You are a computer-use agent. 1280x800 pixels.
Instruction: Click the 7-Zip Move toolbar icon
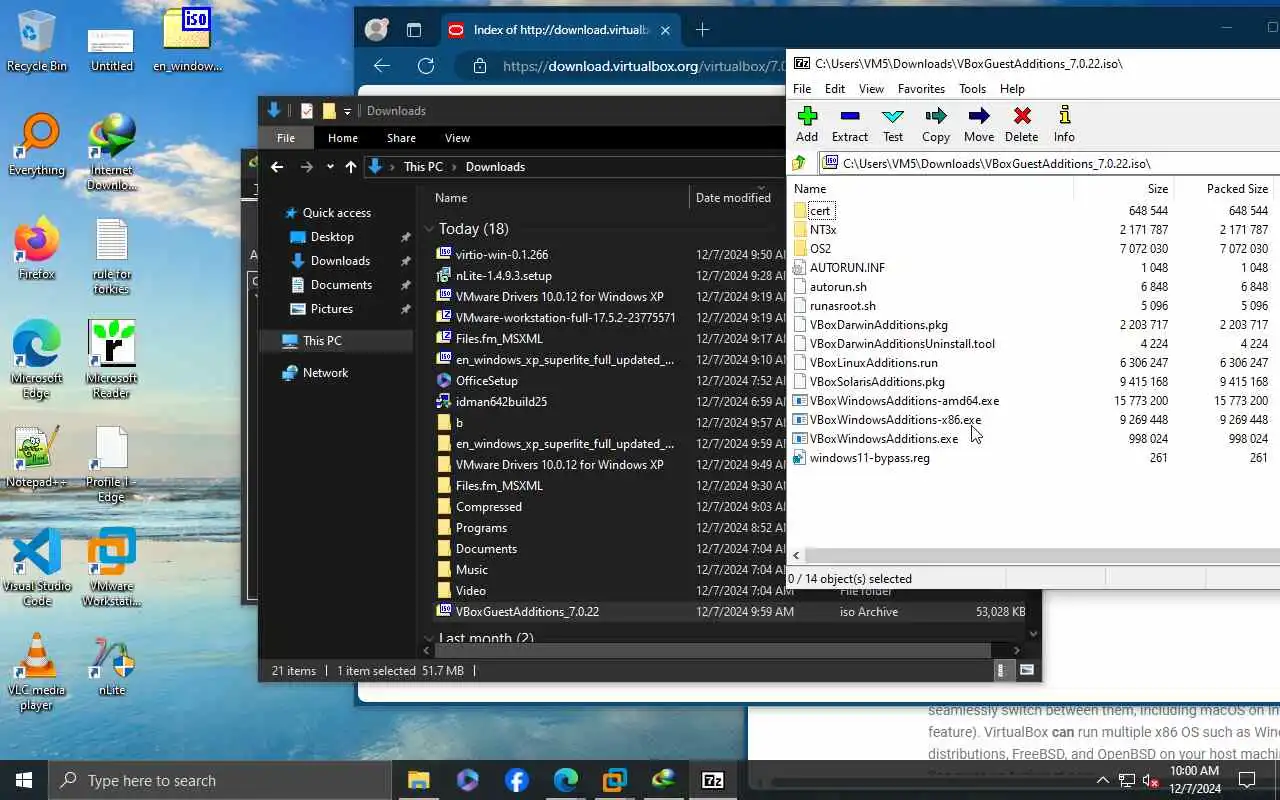tap(979, 116)
